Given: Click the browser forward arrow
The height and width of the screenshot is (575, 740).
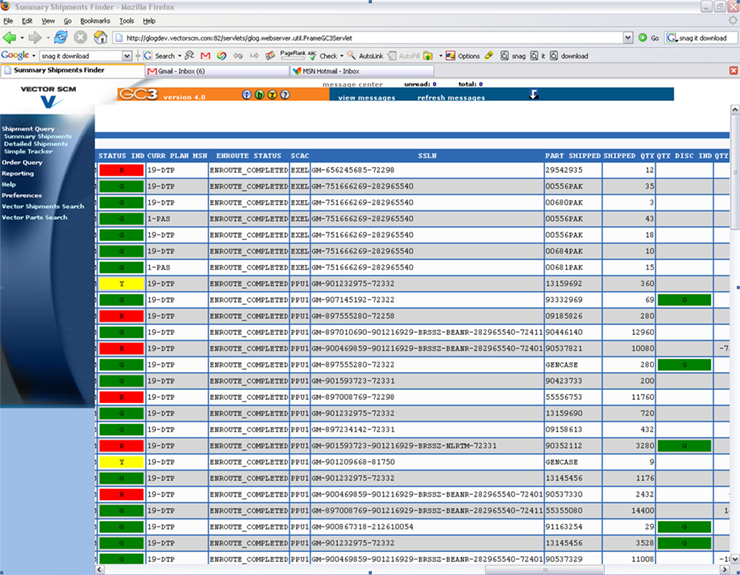Looking at the screenshot, I should tap(34, 37).
